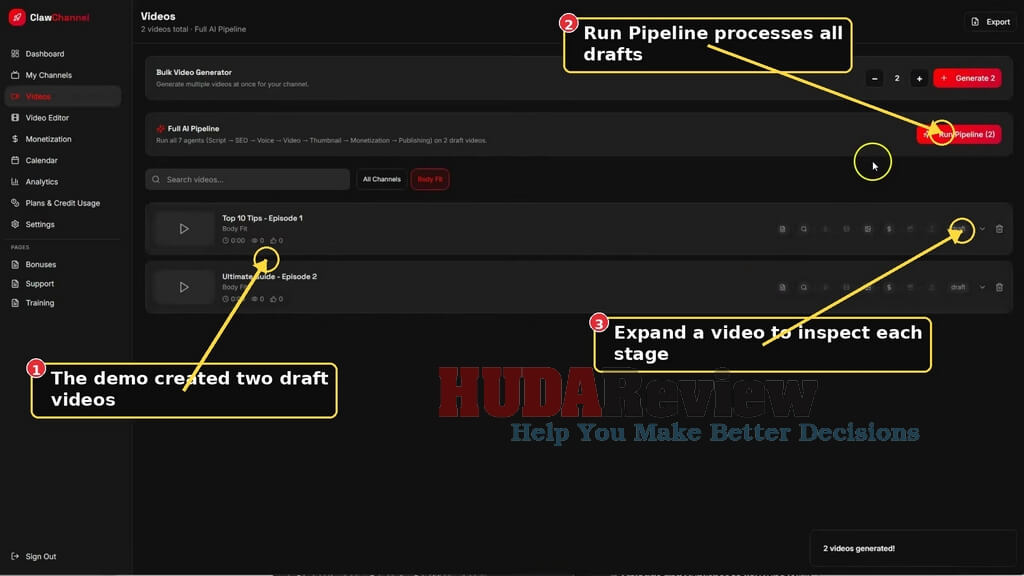Click the SEO search icon for Episode 2
Viewport: 1024px width, 576px height.
pyautogui.click(x=804, y=287)
